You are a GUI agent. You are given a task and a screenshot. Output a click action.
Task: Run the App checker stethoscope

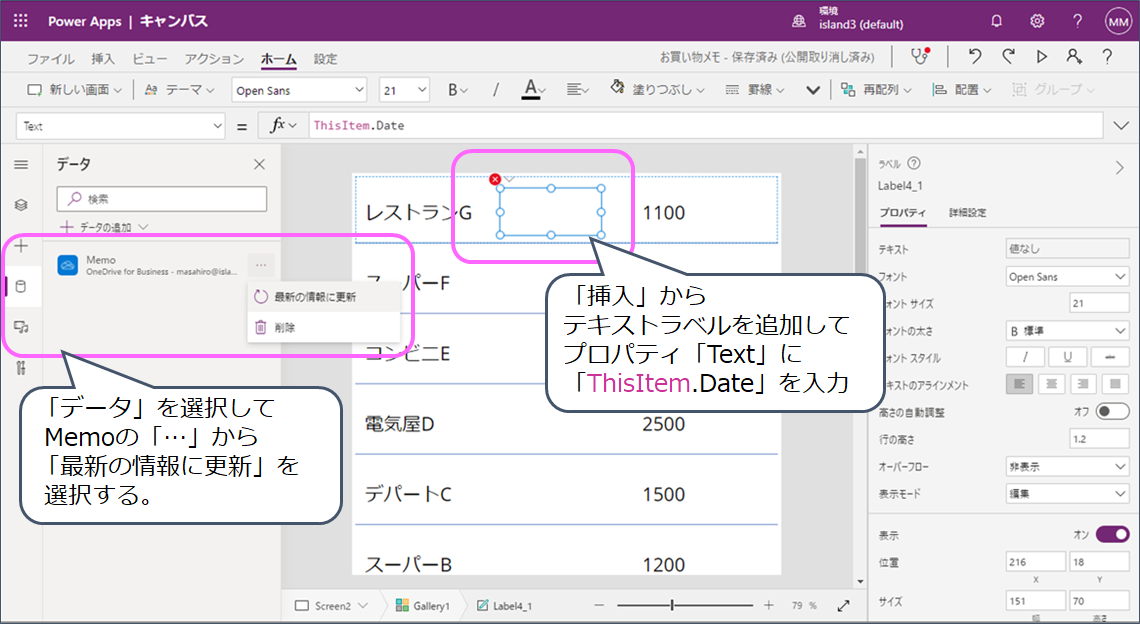[x=920, y=56]
